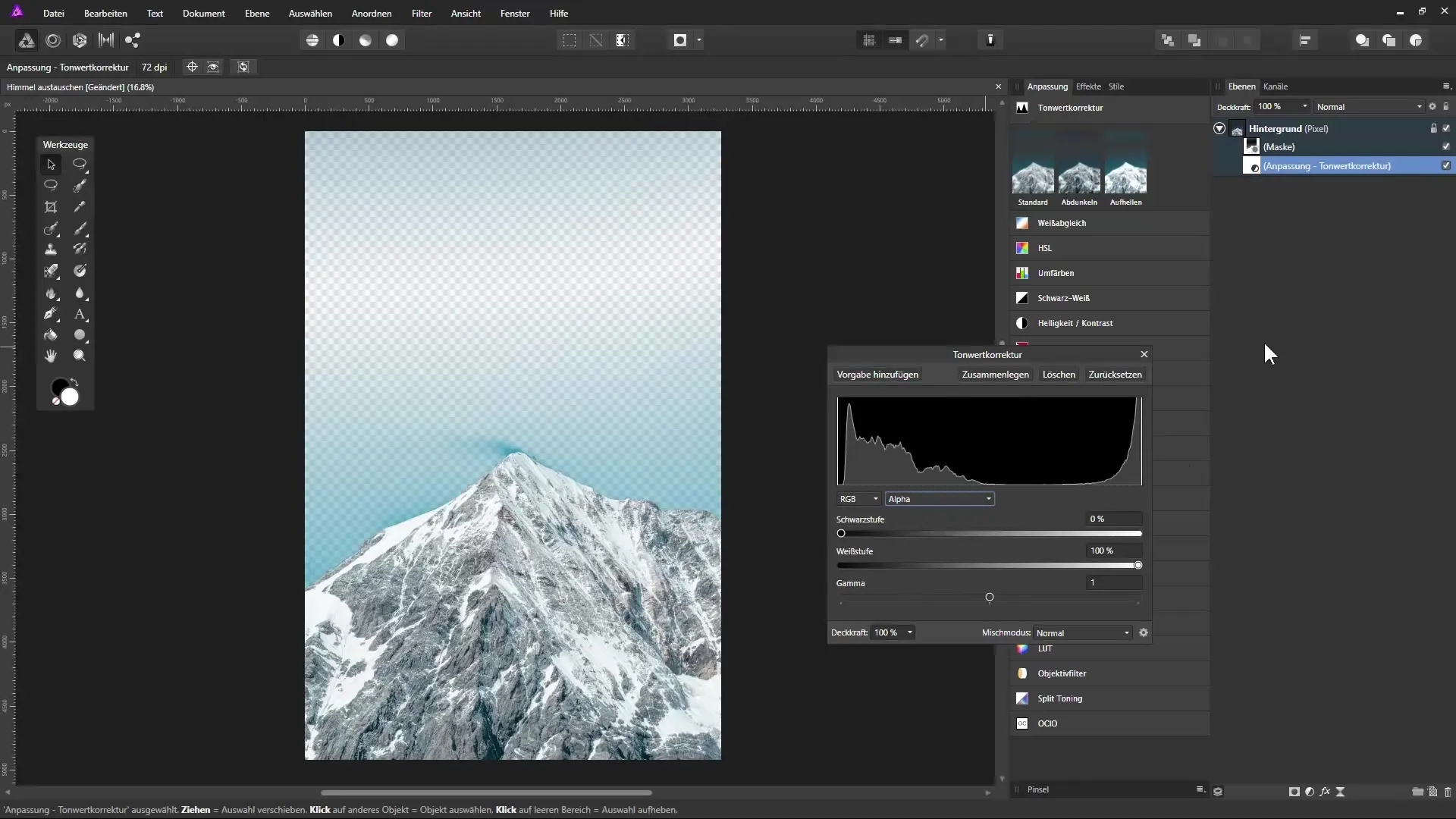This screenshot has width=1456, height=819.
Task: Open layer blend mode Normal dropdown
Action: click(x=1370, y=107)
